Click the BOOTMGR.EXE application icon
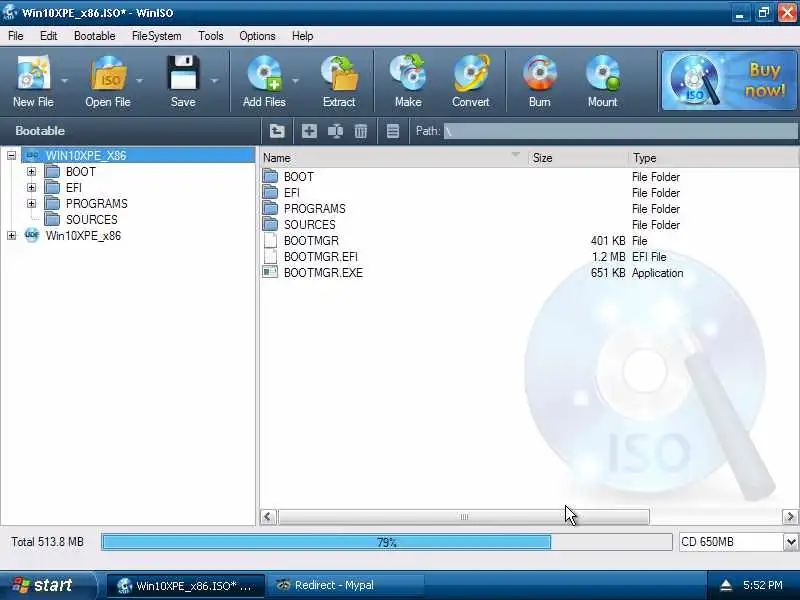 pos(270,272)
